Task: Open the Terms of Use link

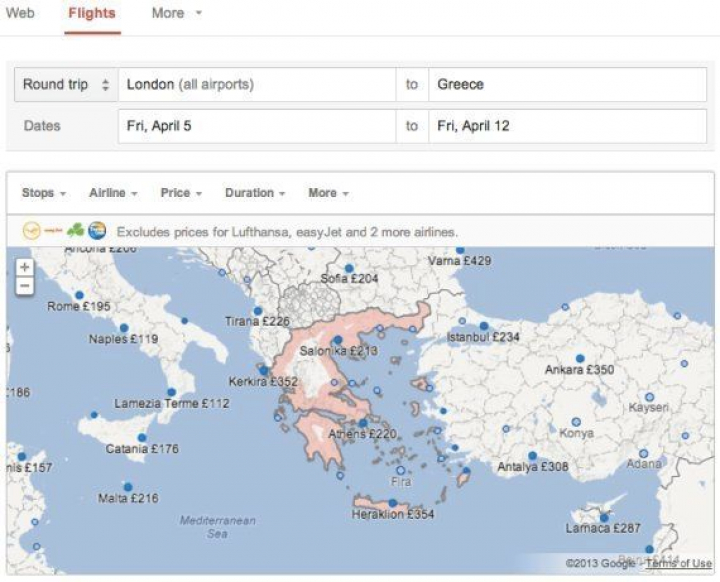Action: 678,564
